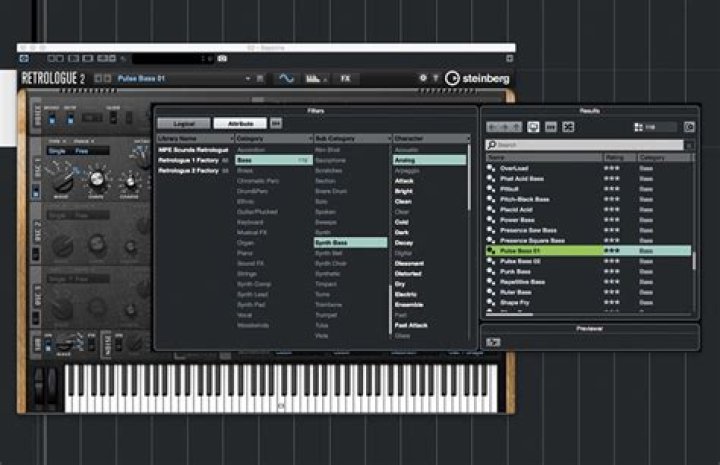Open the Category column dropdown
The width and height of the screenshot is (720, 465).
310,138
